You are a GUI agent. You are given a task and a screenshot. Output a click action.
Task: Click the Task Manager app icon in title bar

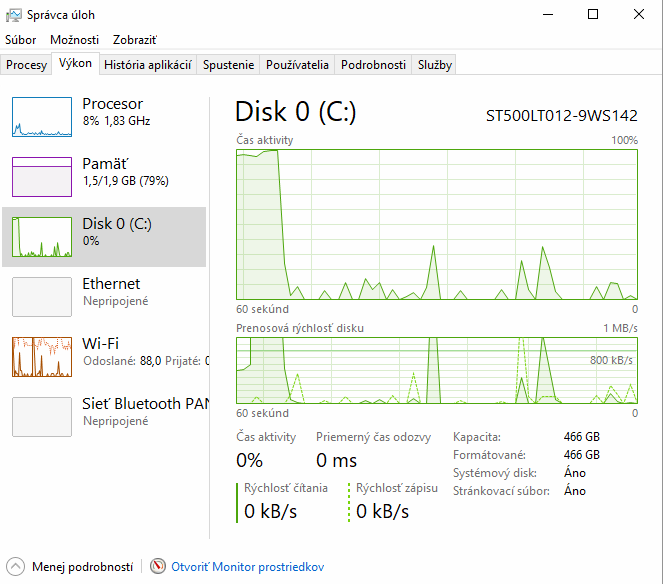point(13,14)
